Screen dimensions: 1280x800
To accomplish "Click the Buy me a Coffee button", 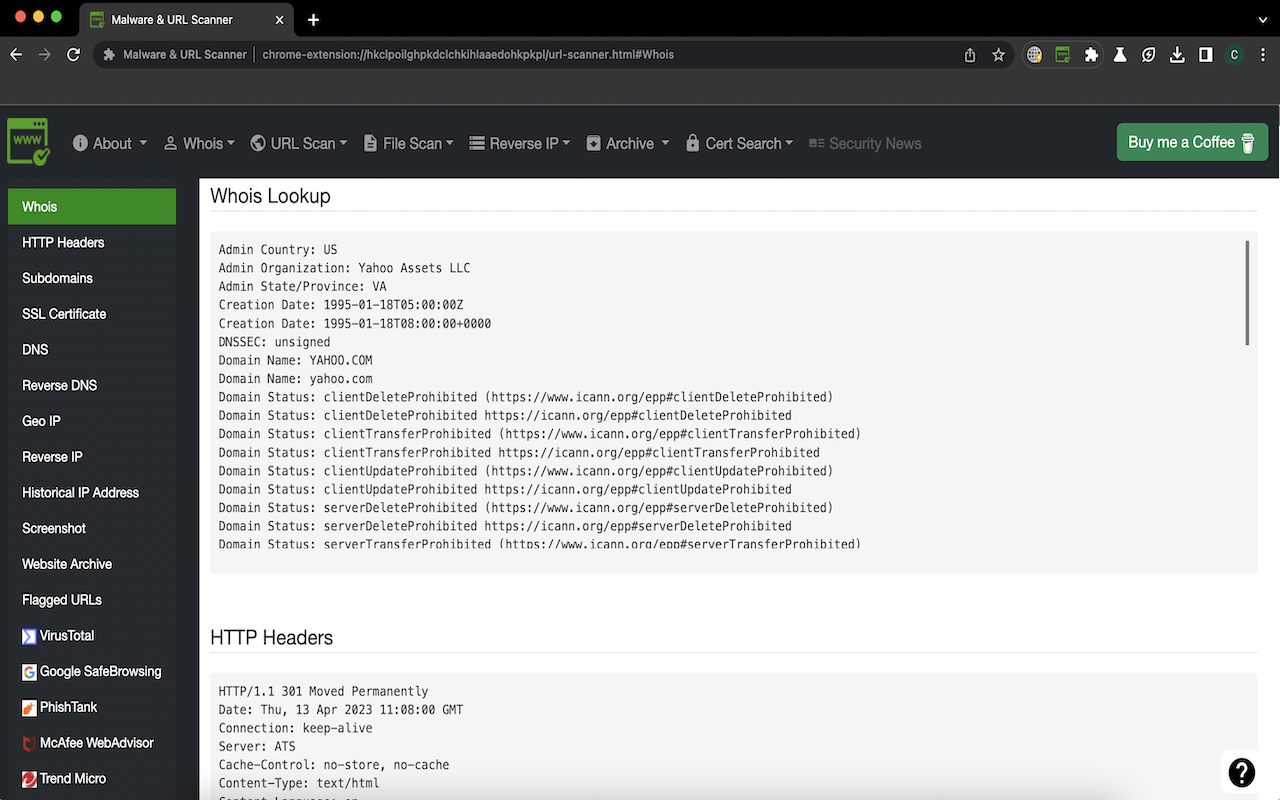I will pyautogui.click(x=1192, y=142).
